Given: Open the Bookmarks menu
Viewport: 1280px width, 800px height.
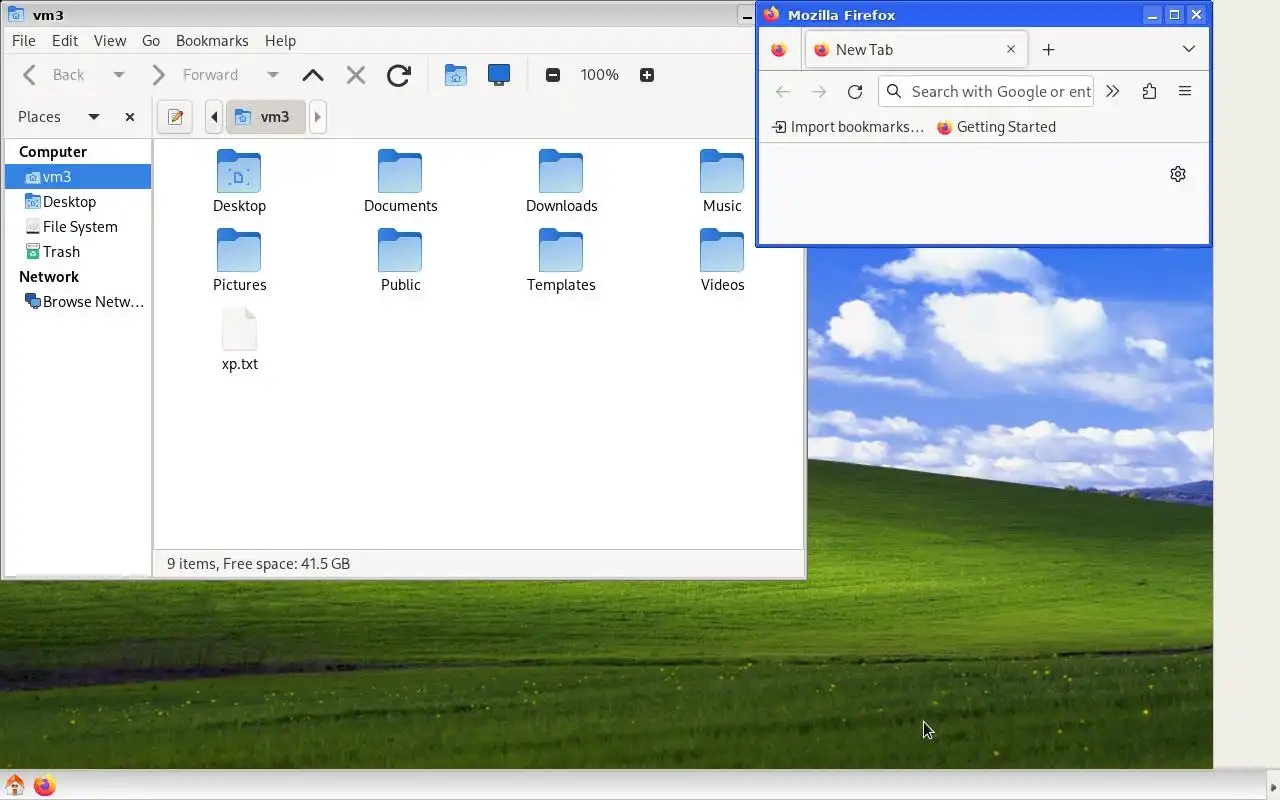Looking at the screenshot, I should (212, 41).
